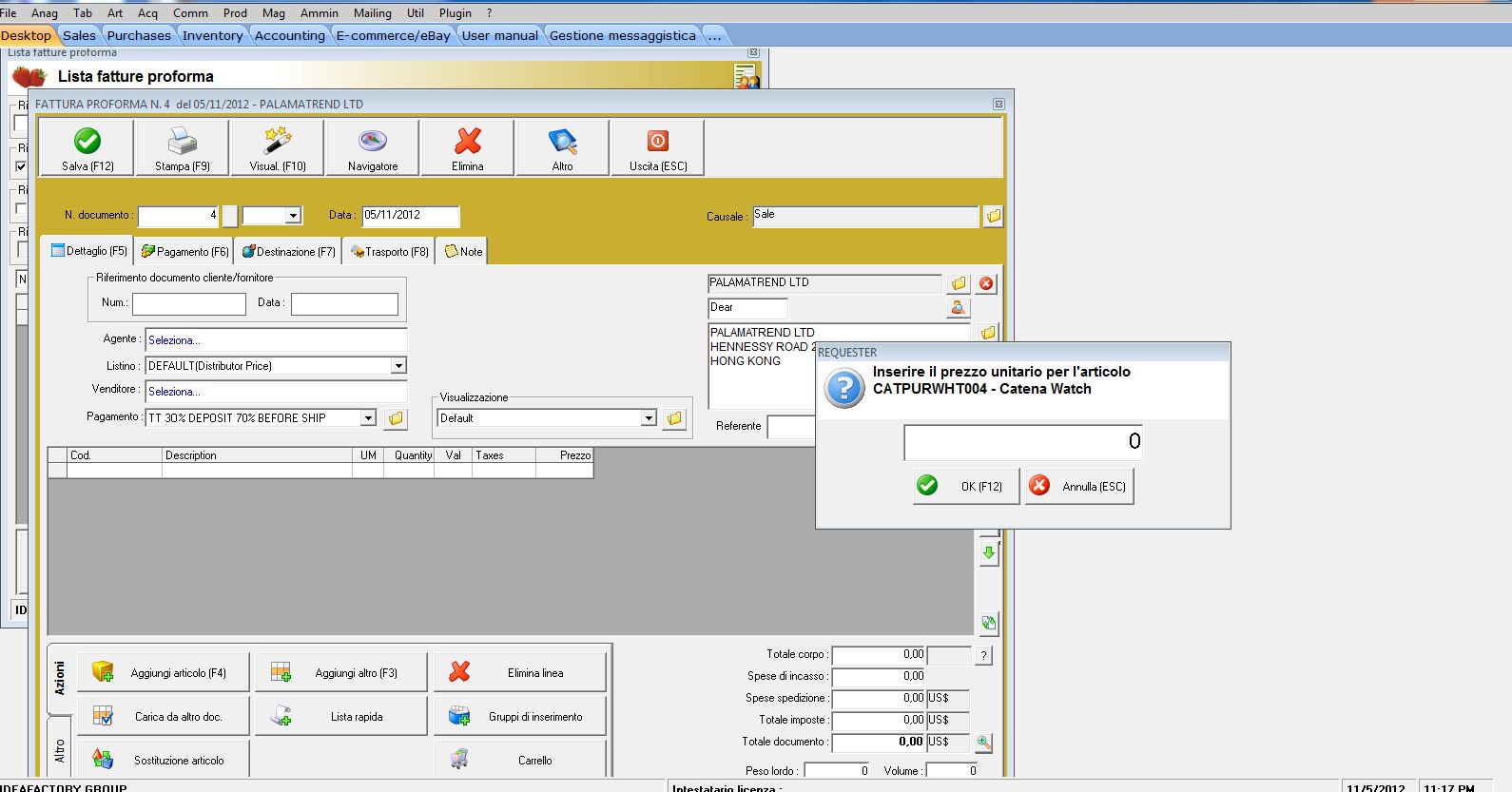
Task: Delete the document with Elimina
Action: [468, 148]
